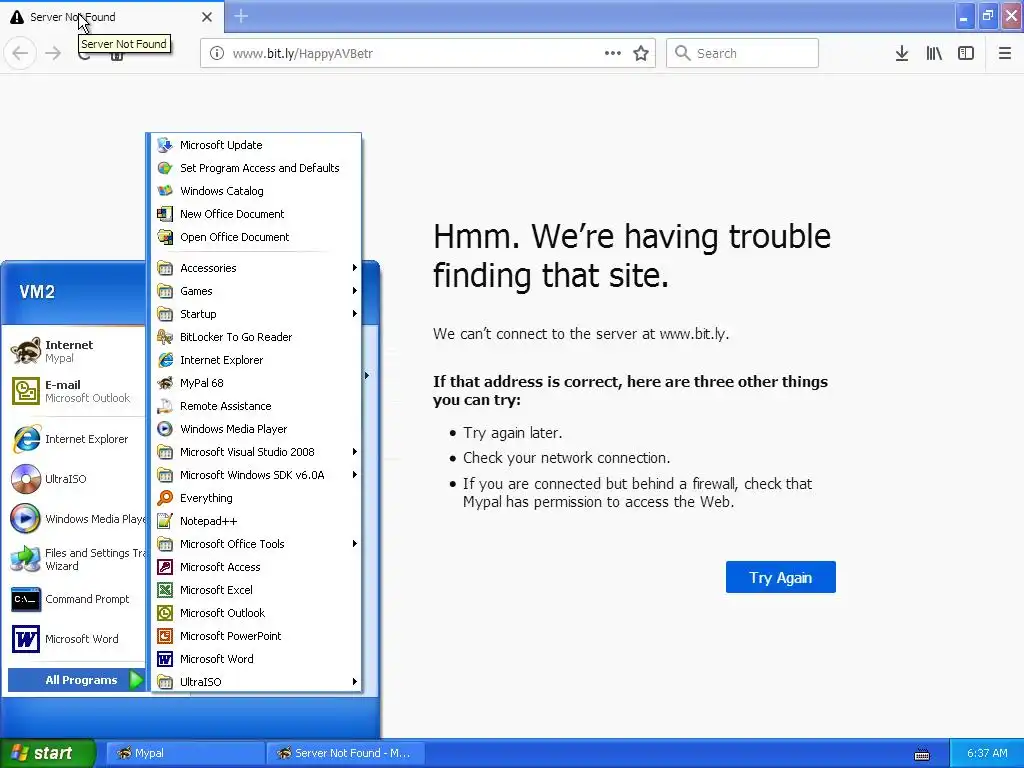
Task: Expand Microsoft Office Tools submenu
Action: click(256, 544)
